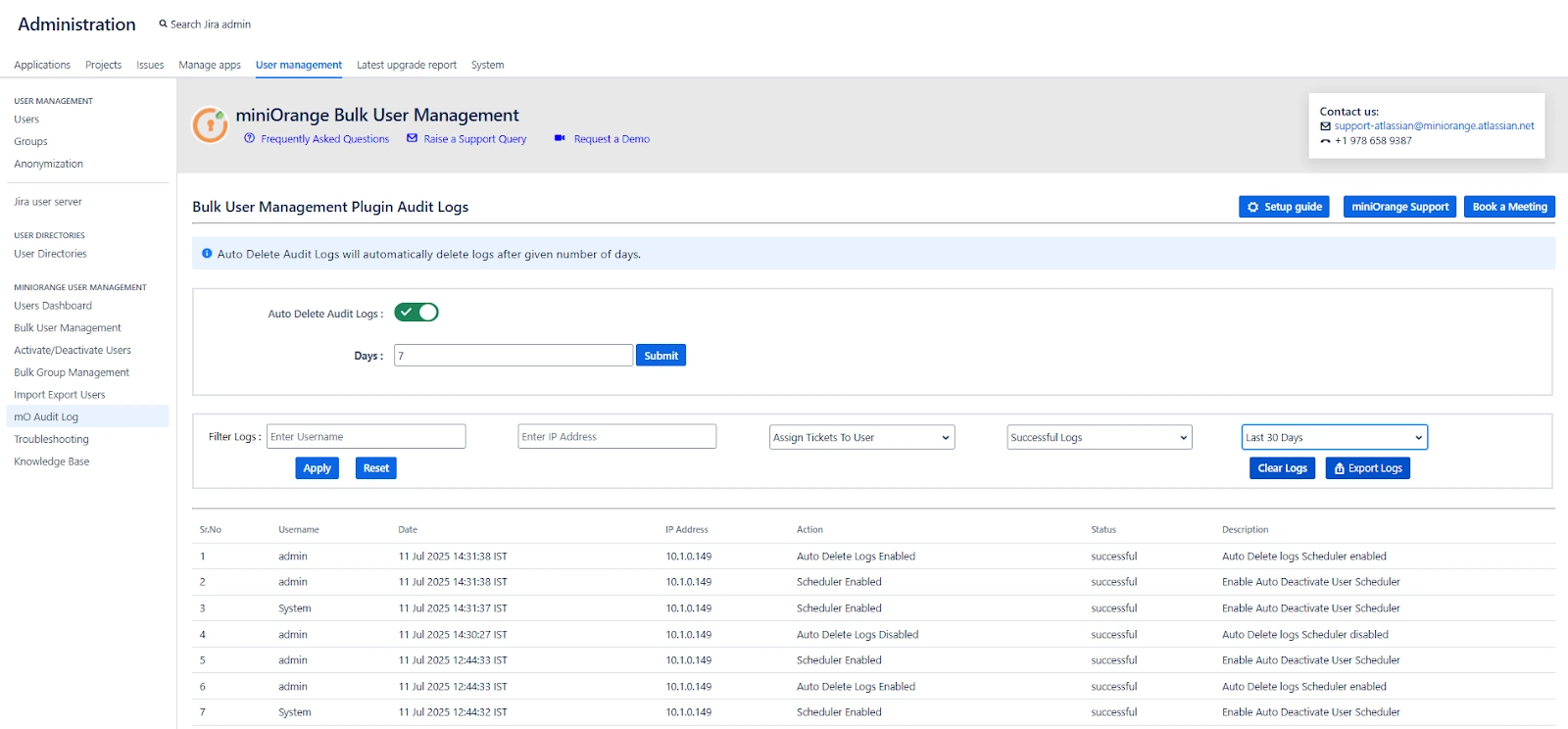This screenshot has width=1568, height=729.
Task: Click 'Auto Delete Logs Disabled' action cell
Action: [857, 635]
